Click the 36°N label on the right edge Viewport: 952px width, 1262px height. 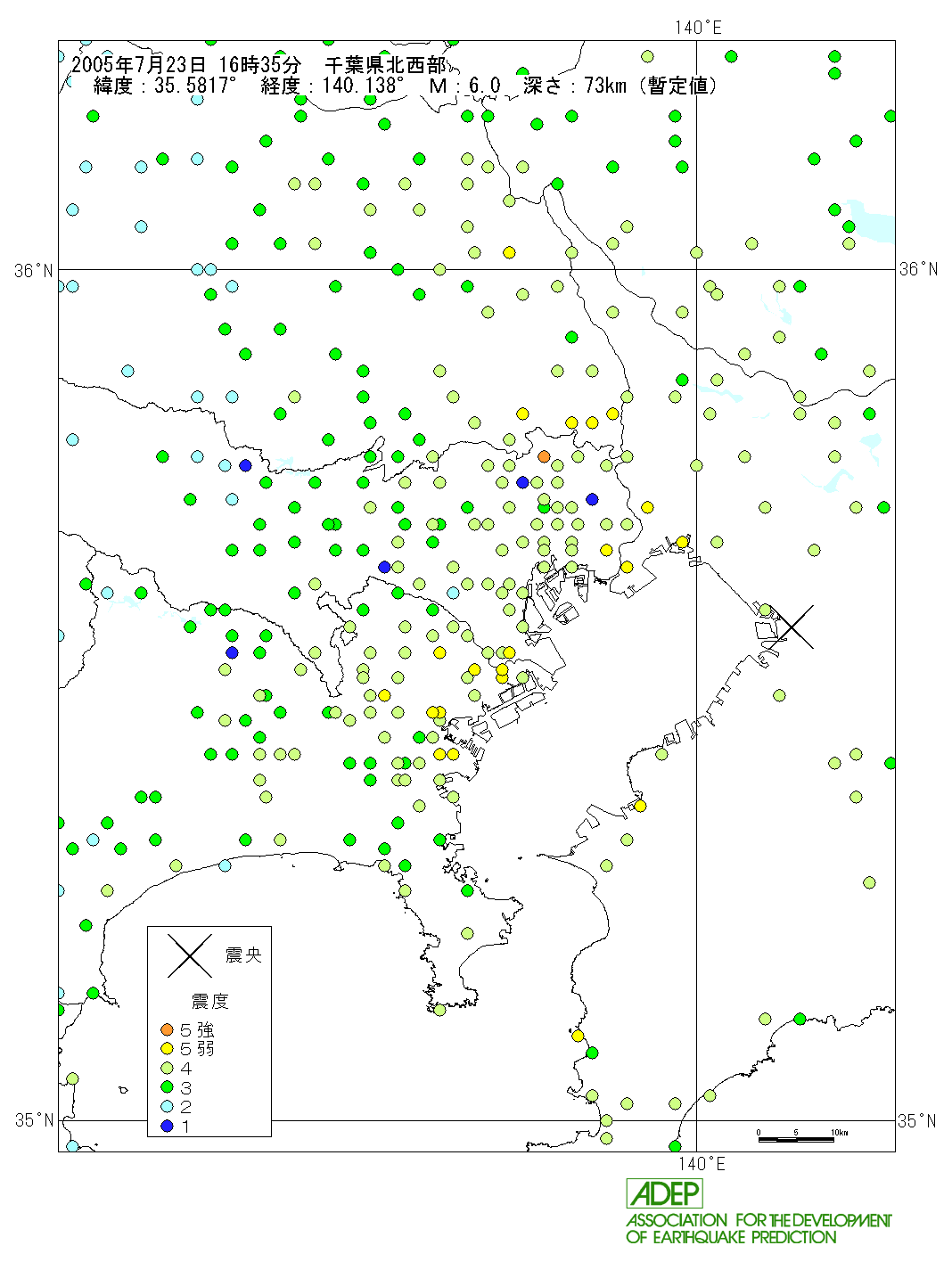click(918, 269)
